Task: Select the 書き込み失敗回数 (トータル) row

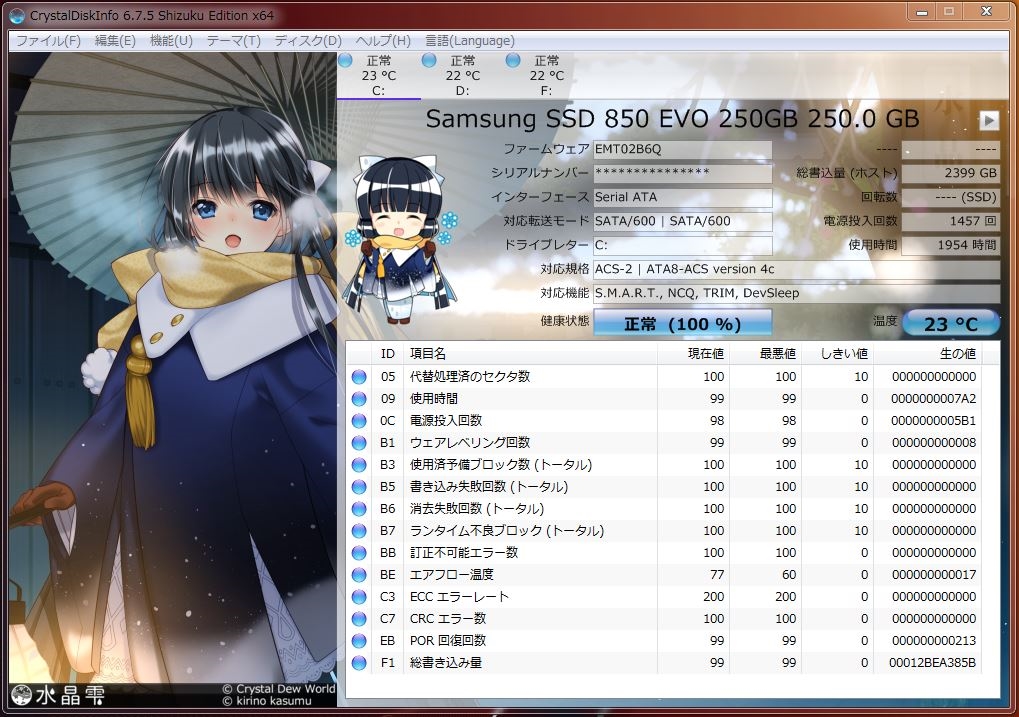Action: (664, 486)
